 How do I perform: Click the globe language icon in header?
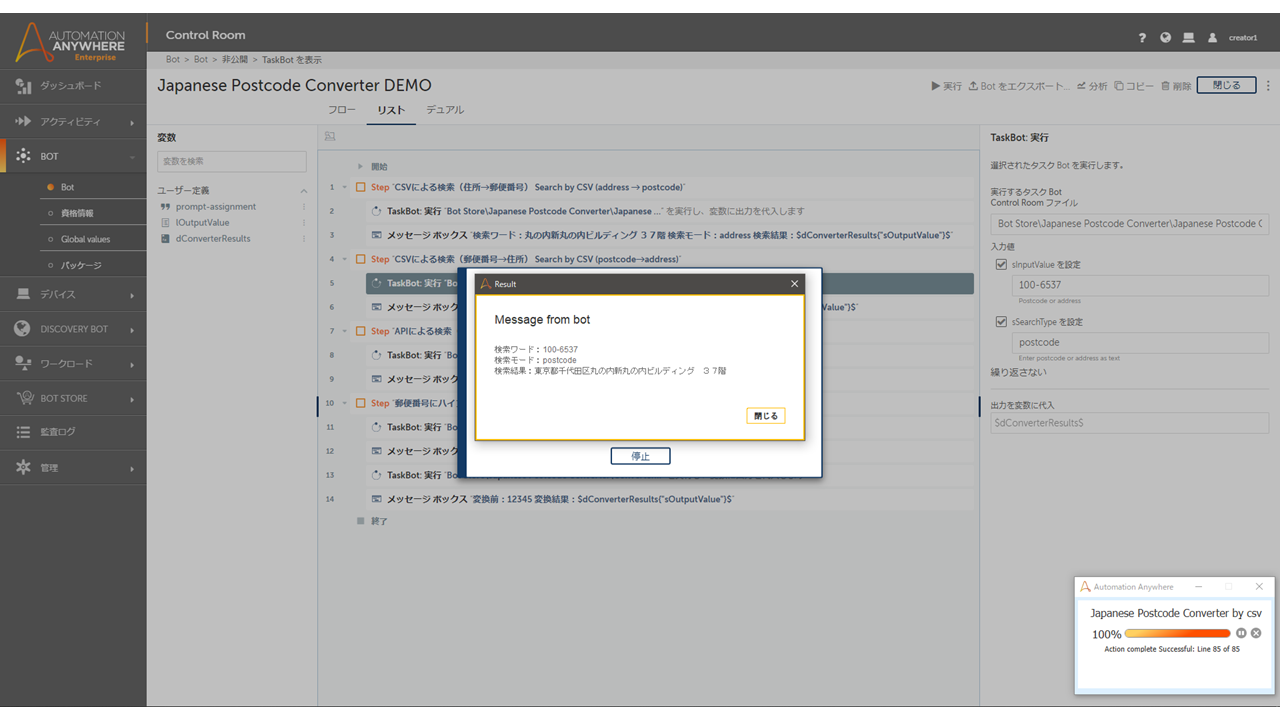[1165, 38]
